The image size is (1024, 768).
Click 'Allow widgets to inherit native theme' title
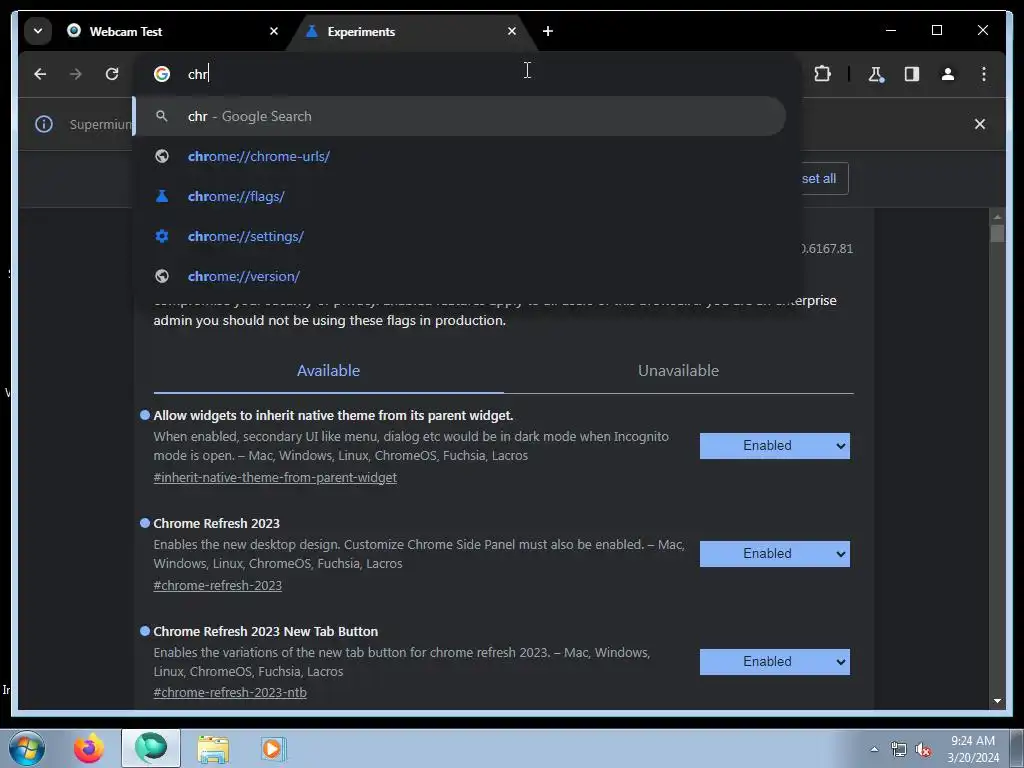point(333,415)
